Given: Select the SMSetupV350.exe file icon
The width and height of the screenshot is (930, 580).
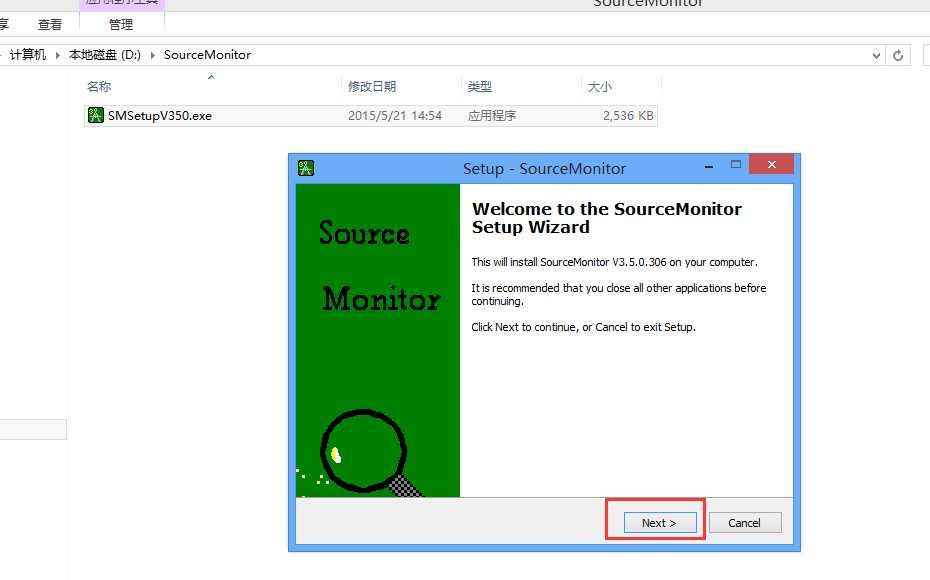Looking at the screenshot, I should click(x=95, y=115).
